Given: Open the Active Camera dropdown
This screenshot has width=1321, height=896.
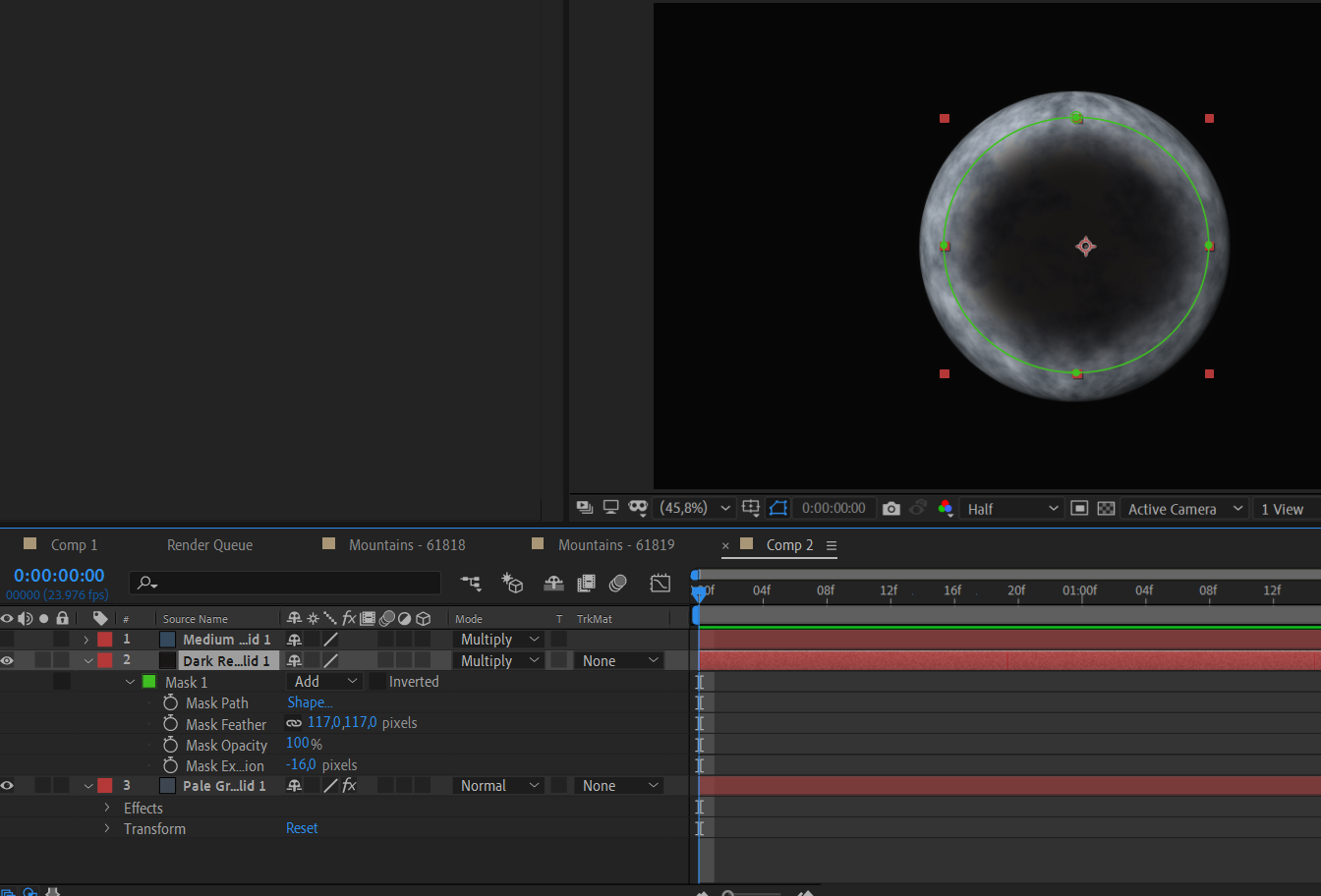Looking at the screenshot, I should 1183,509.
